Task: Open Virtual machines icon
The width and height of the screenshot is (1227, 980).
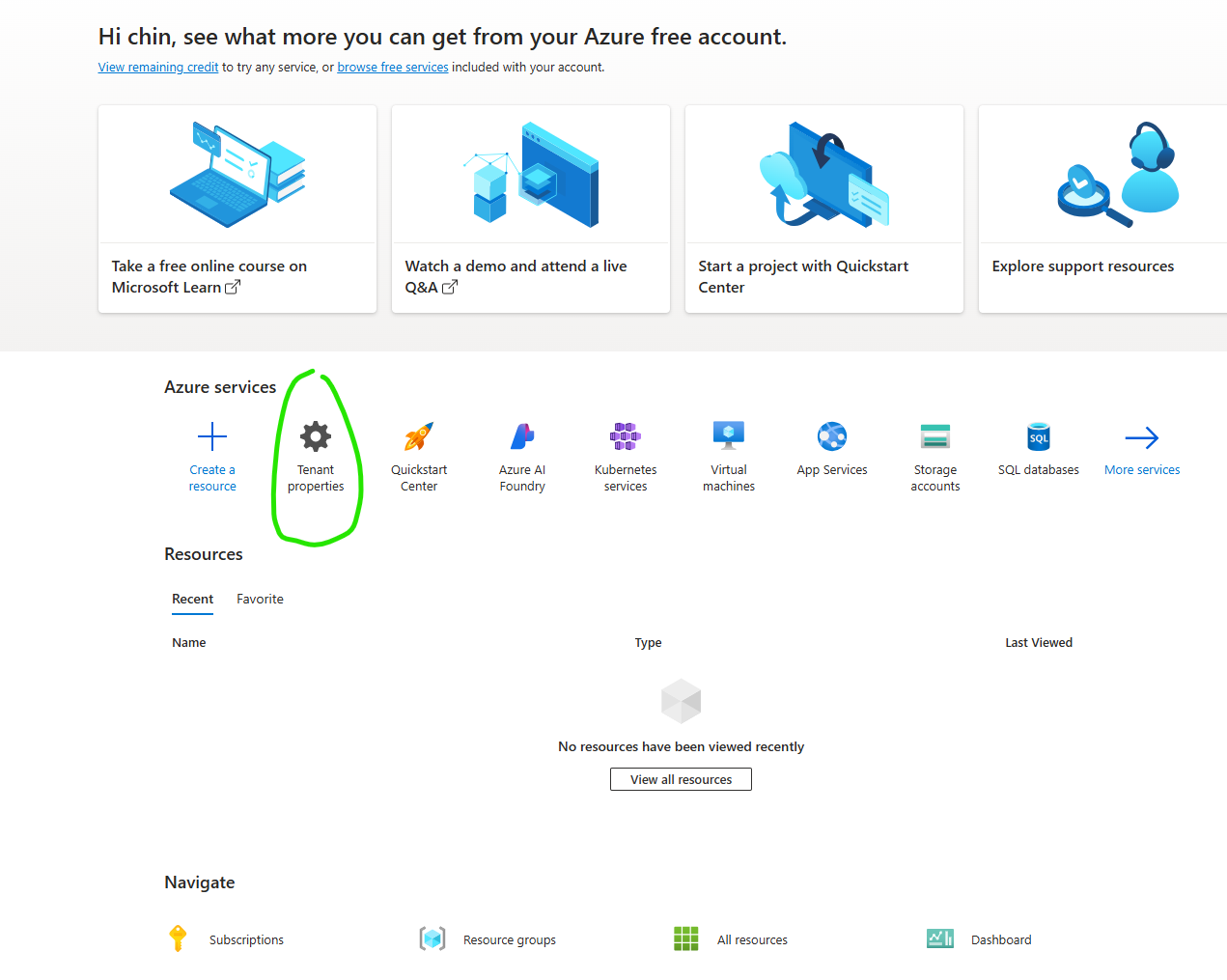Action: (729, 436)
